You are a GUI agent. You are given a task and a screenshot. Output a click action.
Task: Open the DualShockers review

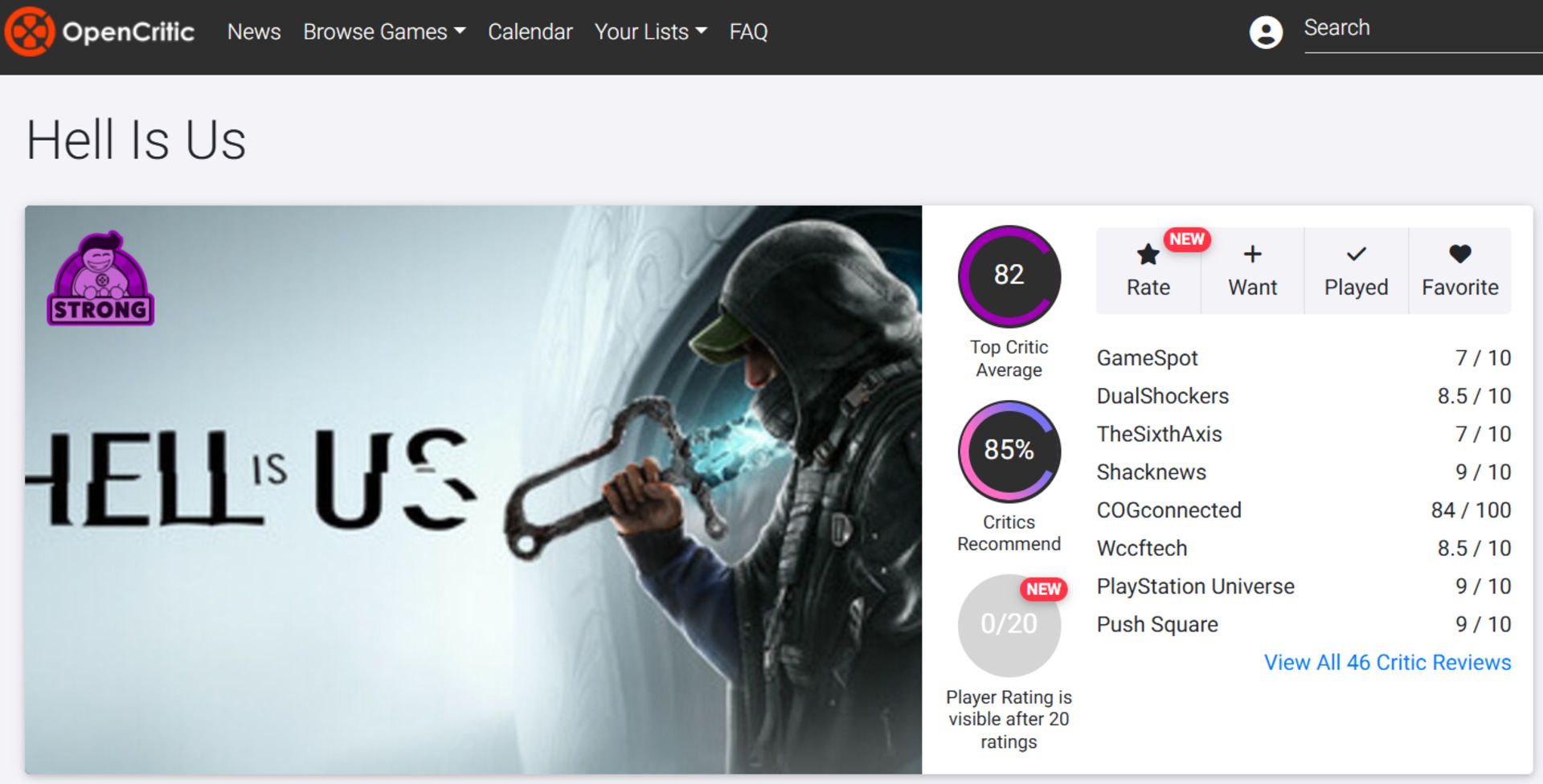tap(1162, 396)
